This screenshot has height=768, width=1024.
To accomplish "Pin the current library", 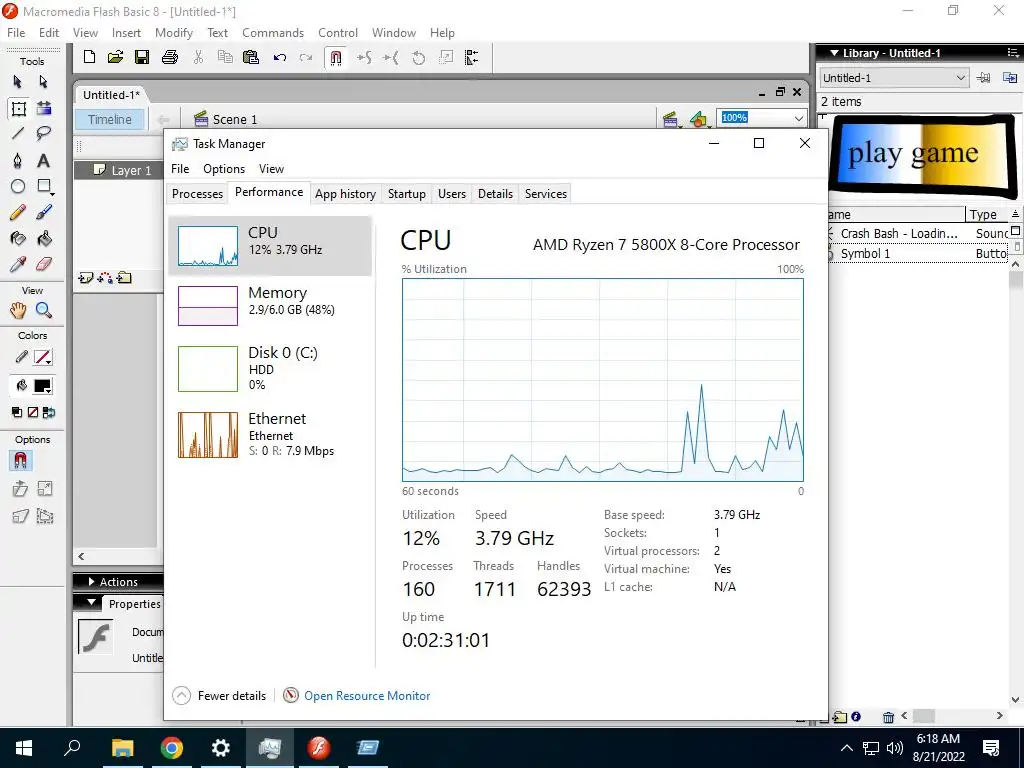I will pos(984,78).
